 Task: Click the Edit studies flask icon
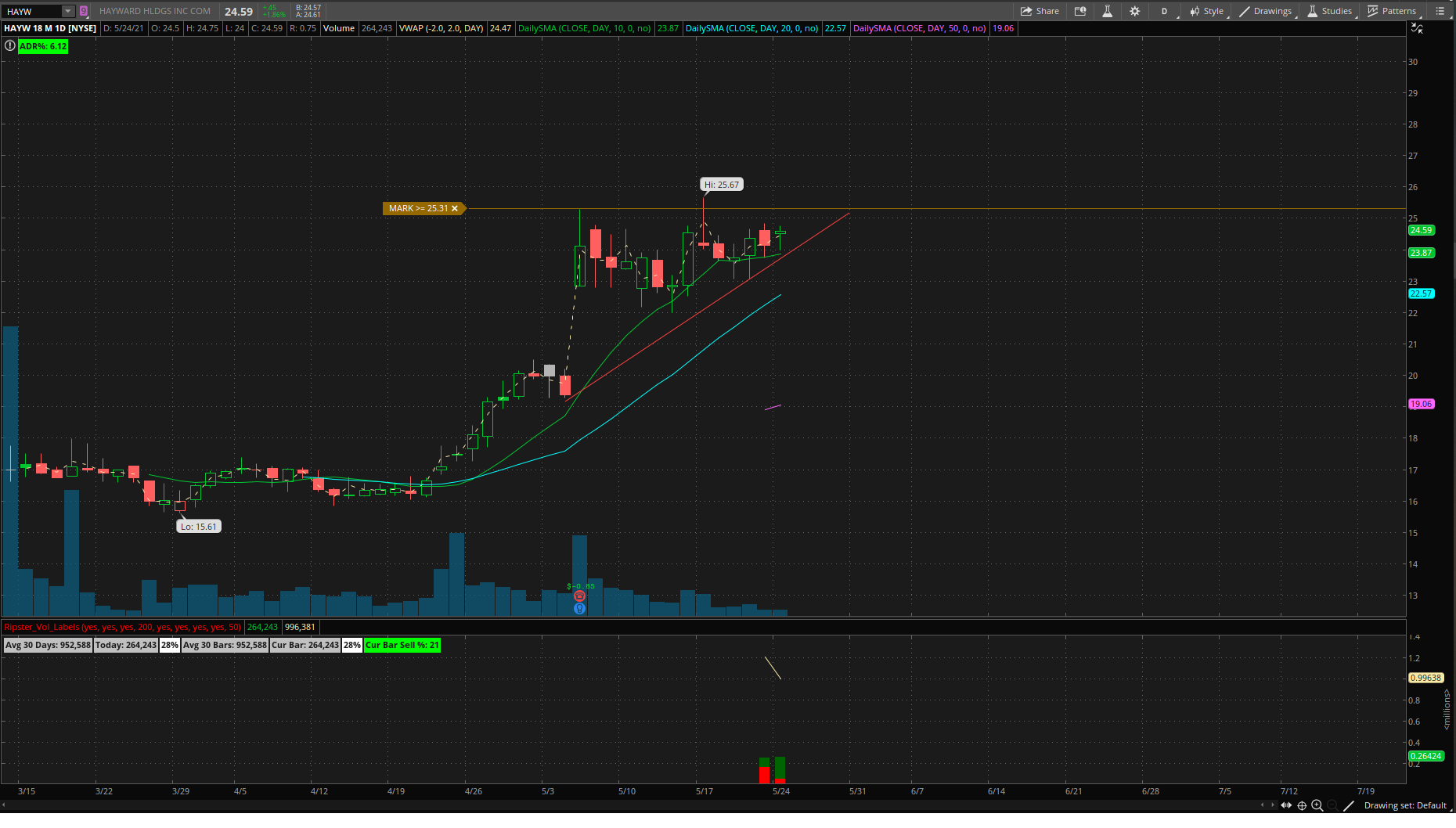click(x=1107, y=11)
